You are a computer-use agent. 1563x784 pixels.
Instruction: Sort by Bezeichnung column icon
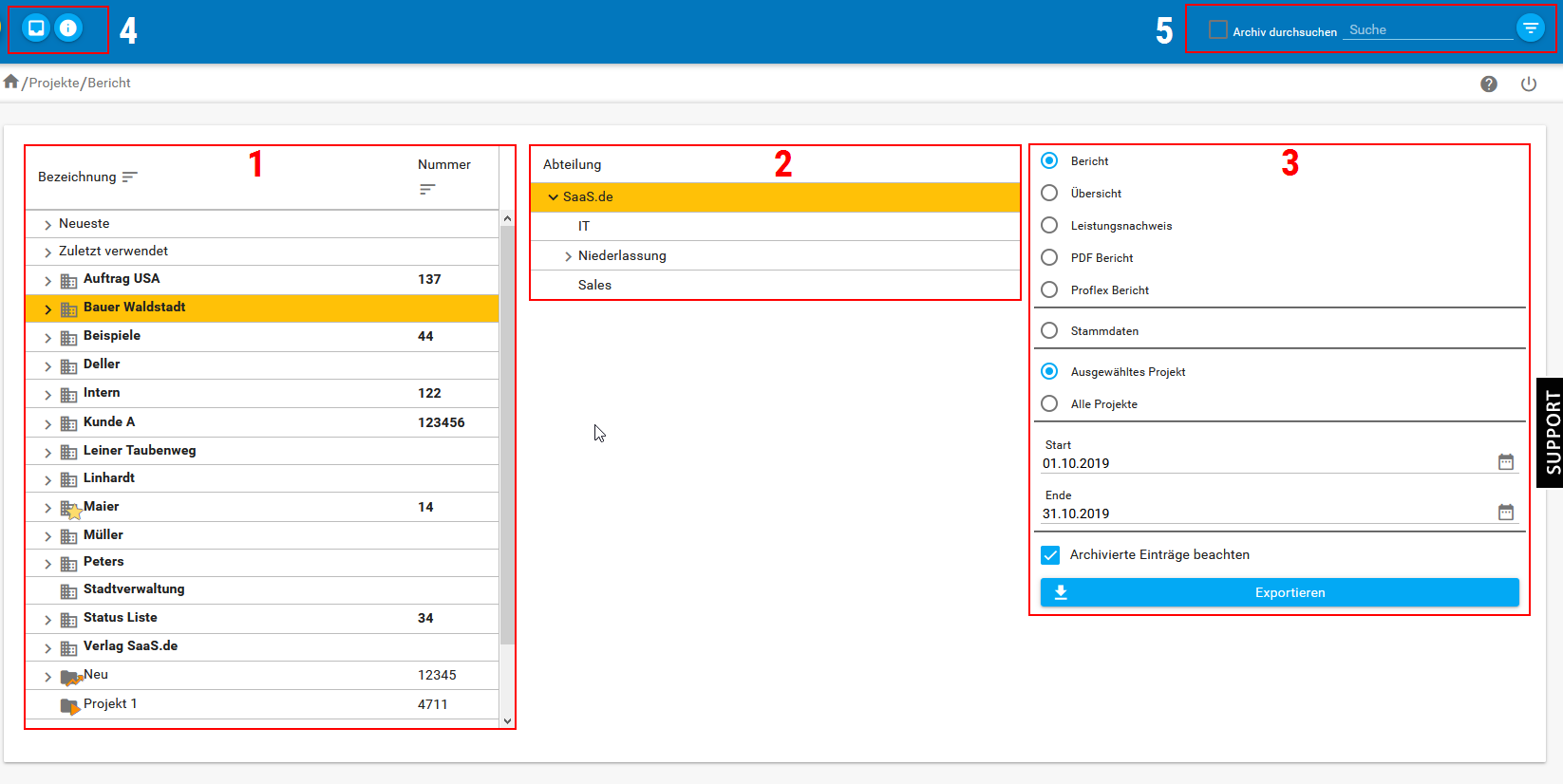coord(130,177)
